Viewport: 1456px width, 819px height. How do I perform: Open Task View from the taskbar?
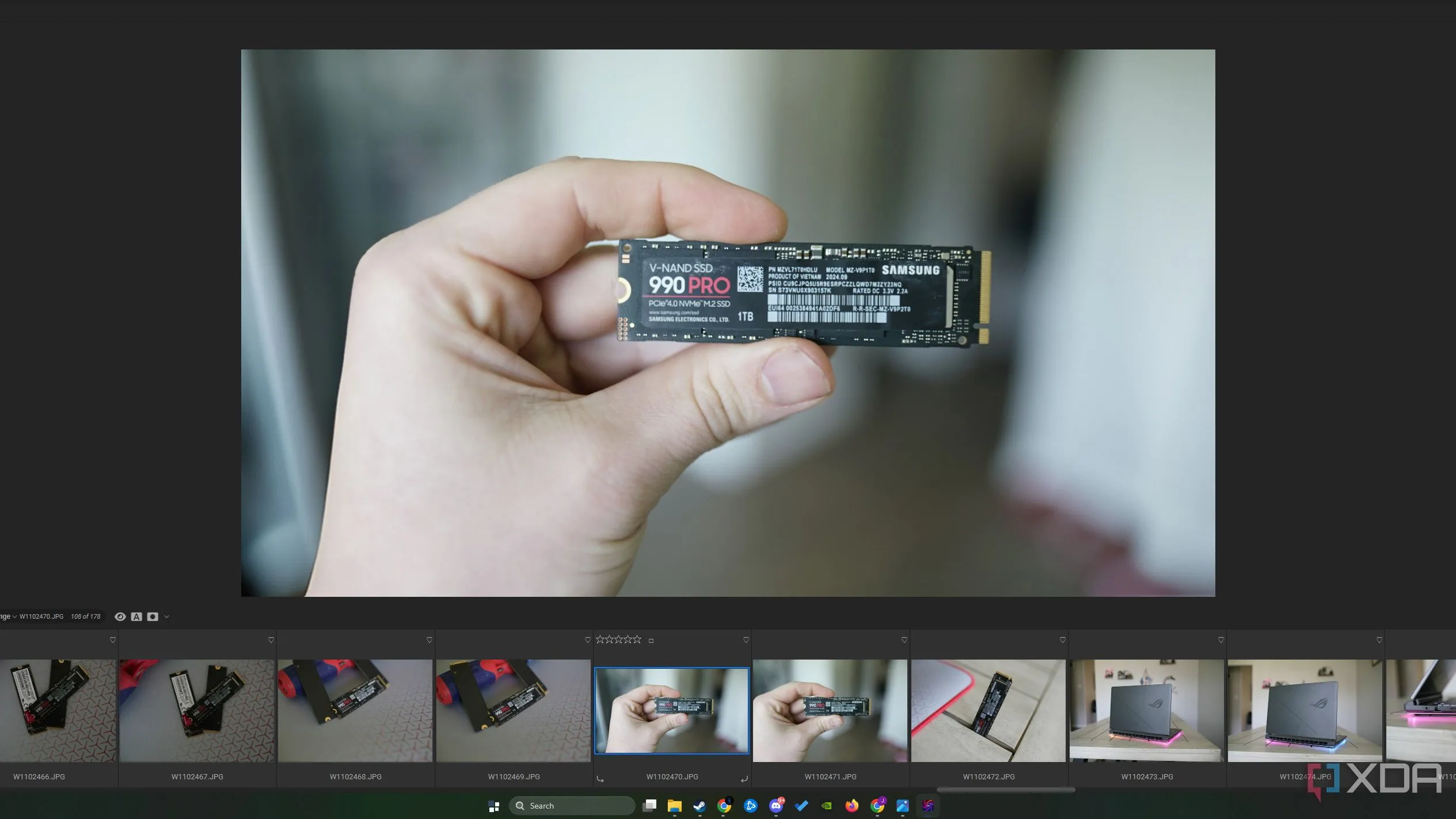click(x=649, y=806)
